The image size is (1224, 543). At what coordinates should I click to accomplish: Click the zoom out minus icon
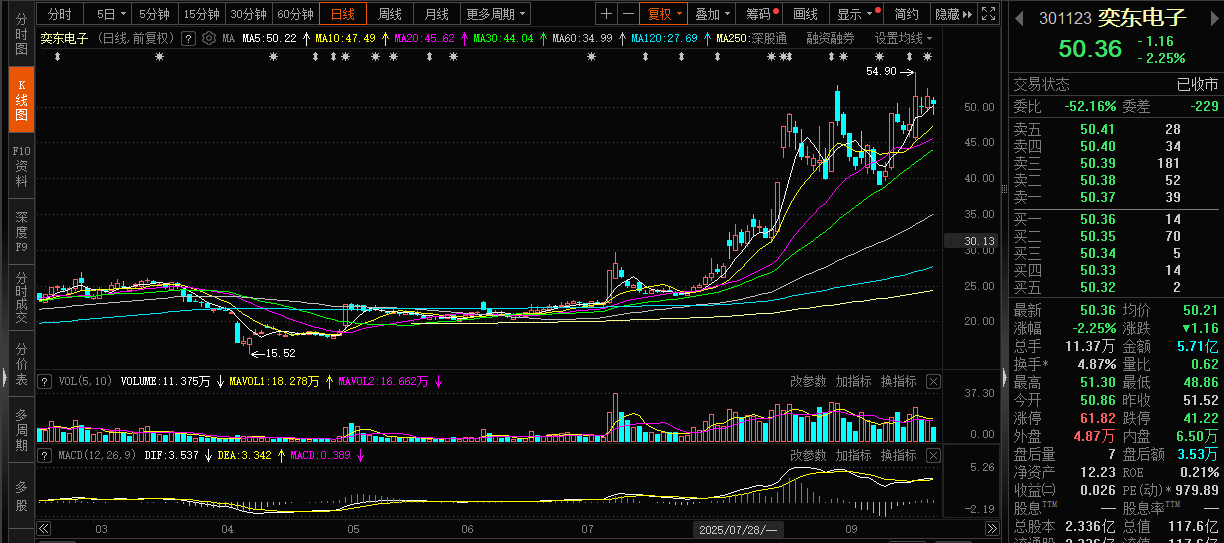point(627,14)
